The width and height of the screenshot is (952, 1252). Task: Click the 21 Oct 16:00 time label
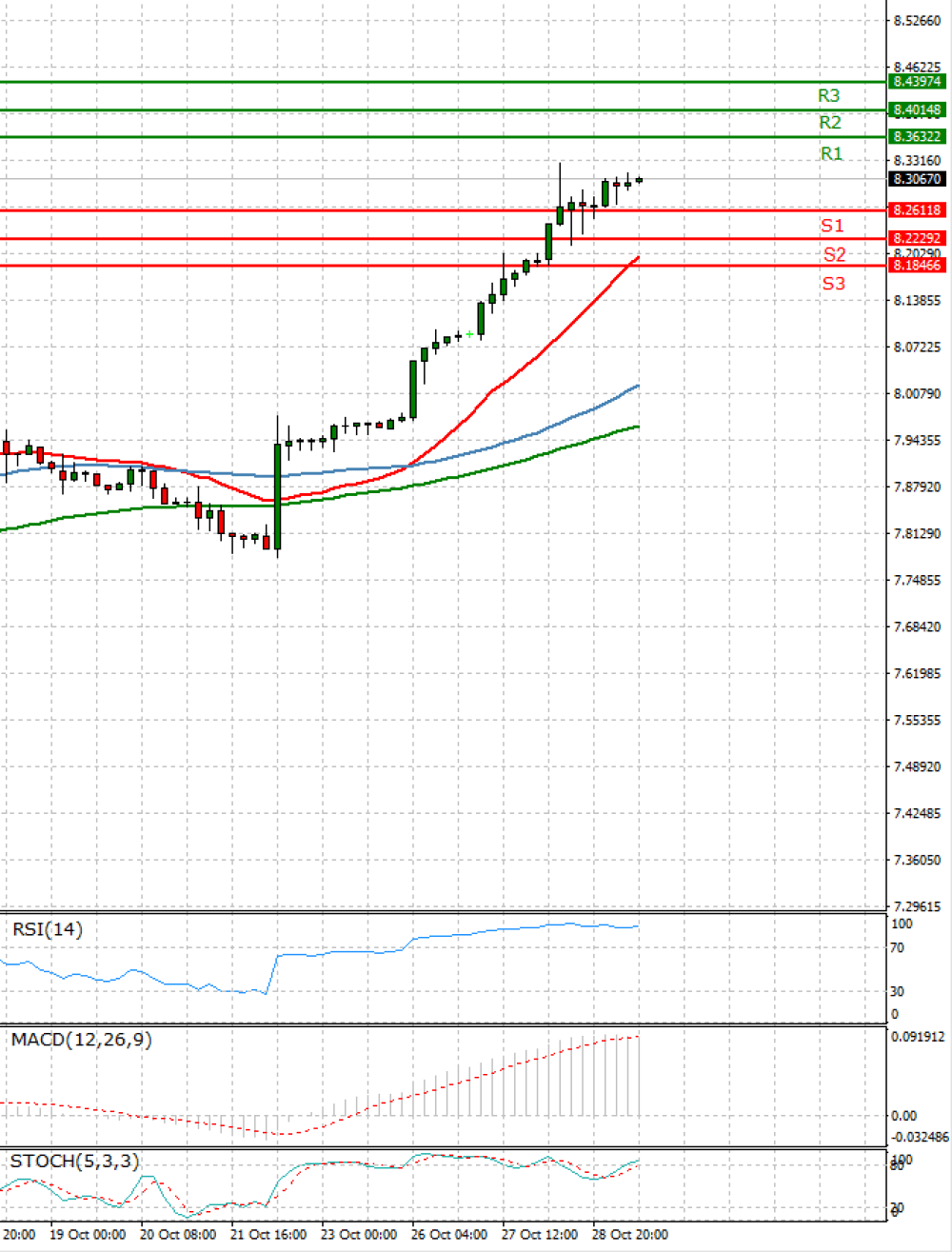coord(268,1234)
